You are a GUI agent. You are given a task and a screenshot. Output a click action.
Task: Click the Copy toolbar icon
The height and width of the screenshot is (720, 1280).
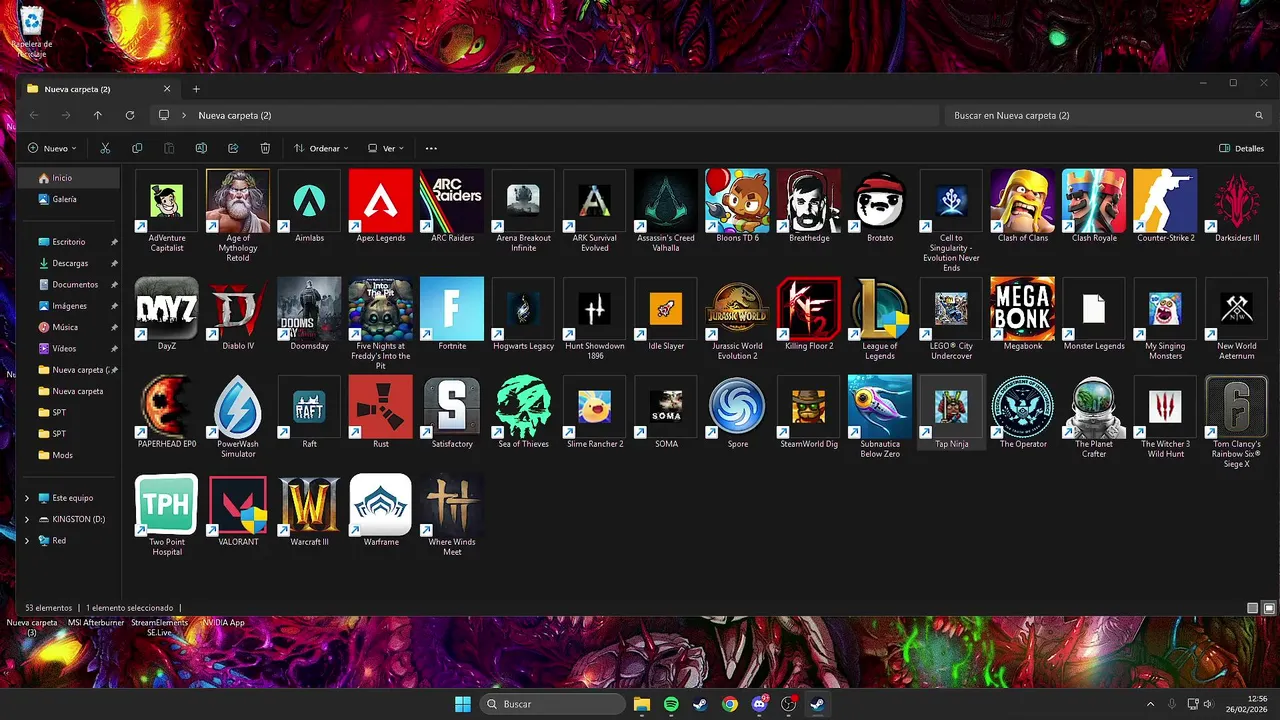tap(137, 148)
